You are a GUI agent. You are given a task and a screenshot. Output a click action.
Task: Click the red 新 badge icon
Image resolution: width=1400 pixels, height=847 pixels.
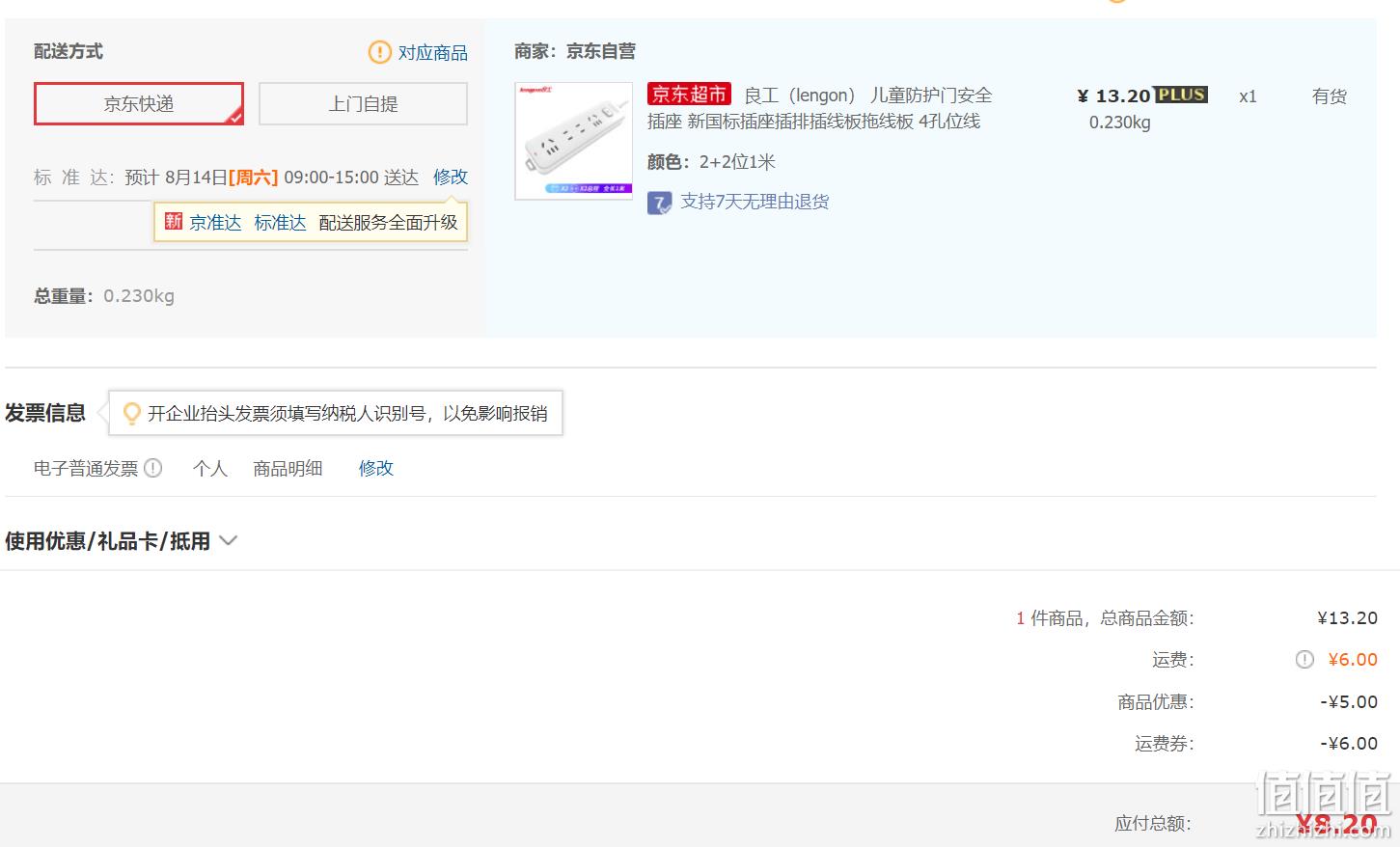[x=174, y=222]
